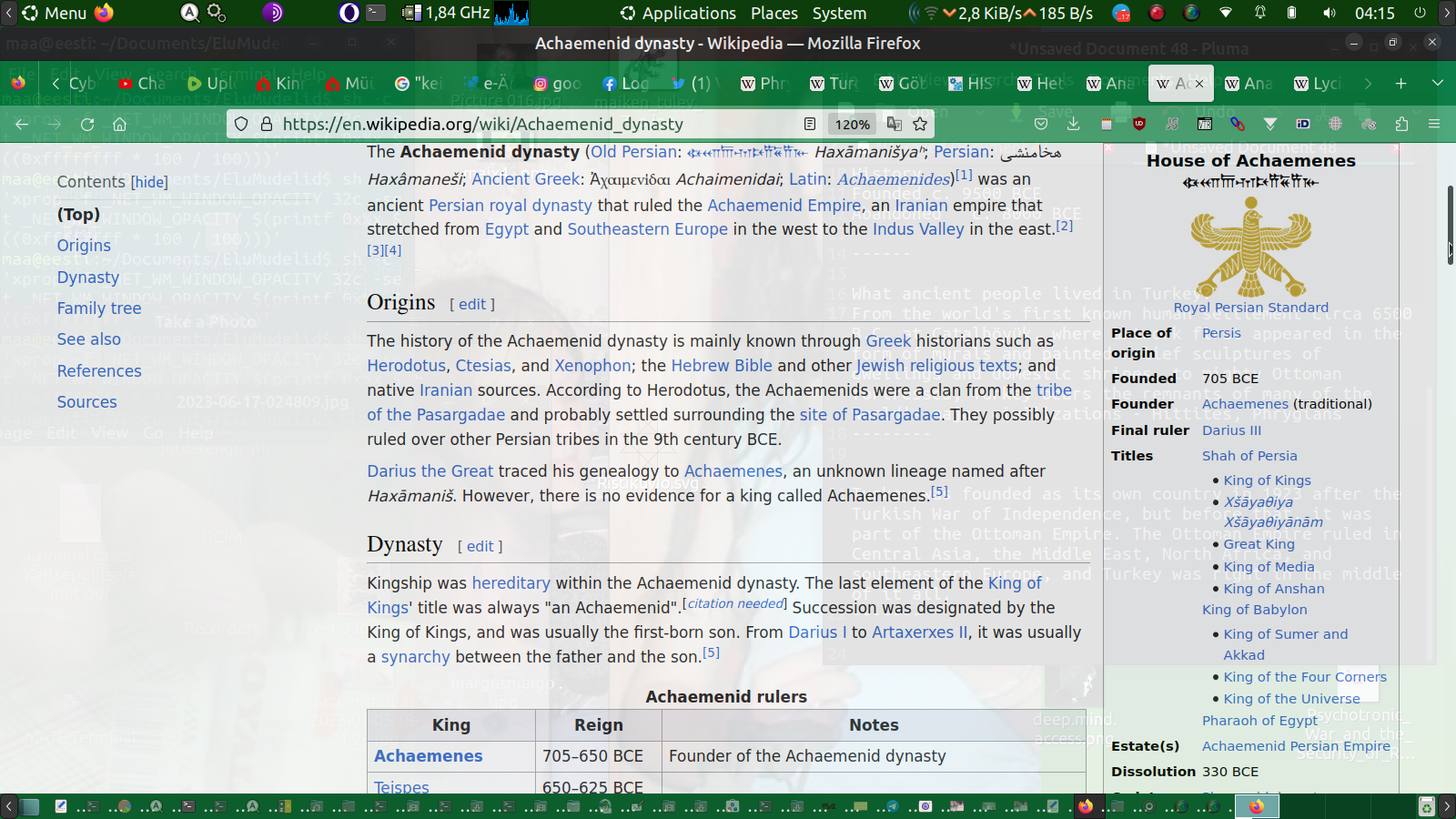This screenshot has height=819, width=1456.
Task: Open the uBlock Origin extension icon
Action: coord(1138,124)
